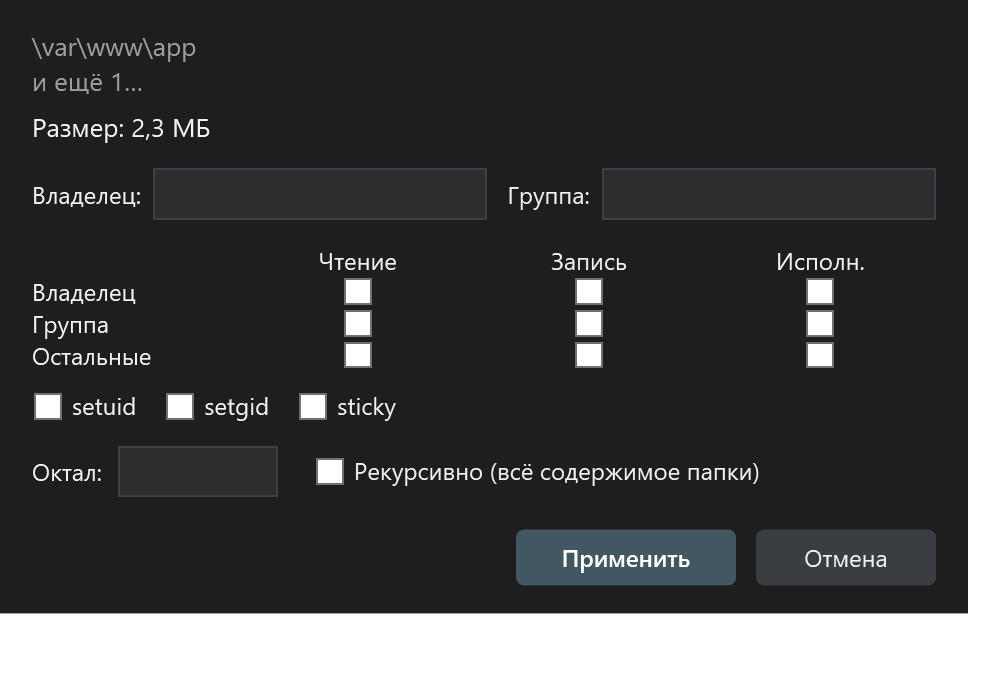
Task: Click the Отмена button
Action: tap(846, 558)
